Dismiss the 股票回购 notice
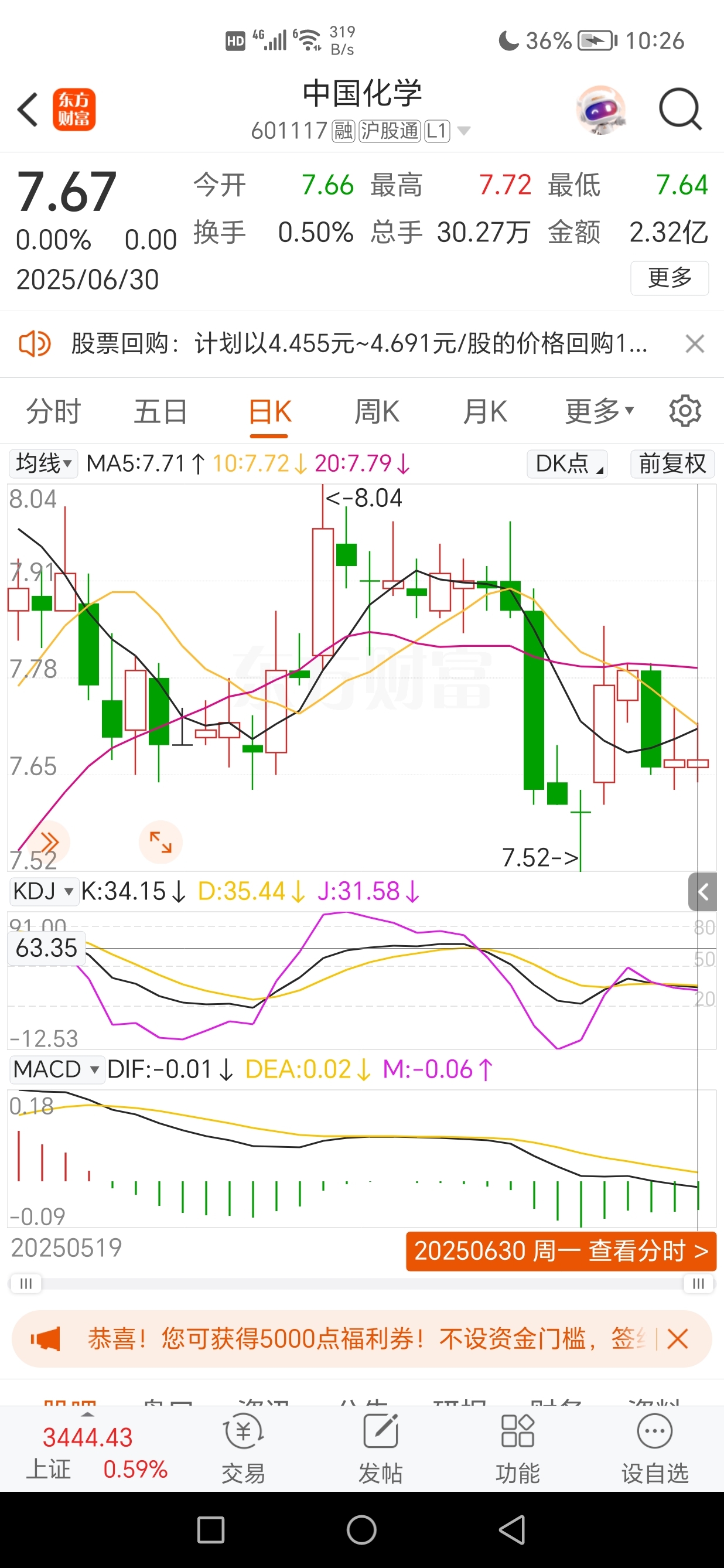724x1568 pixels. (x=695, y=344)
